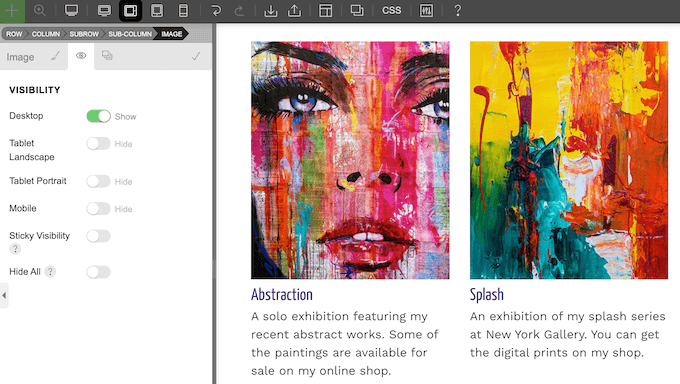
Task: Open the Image styling tab
Action: pyautogui.click(x=34, y=57)
